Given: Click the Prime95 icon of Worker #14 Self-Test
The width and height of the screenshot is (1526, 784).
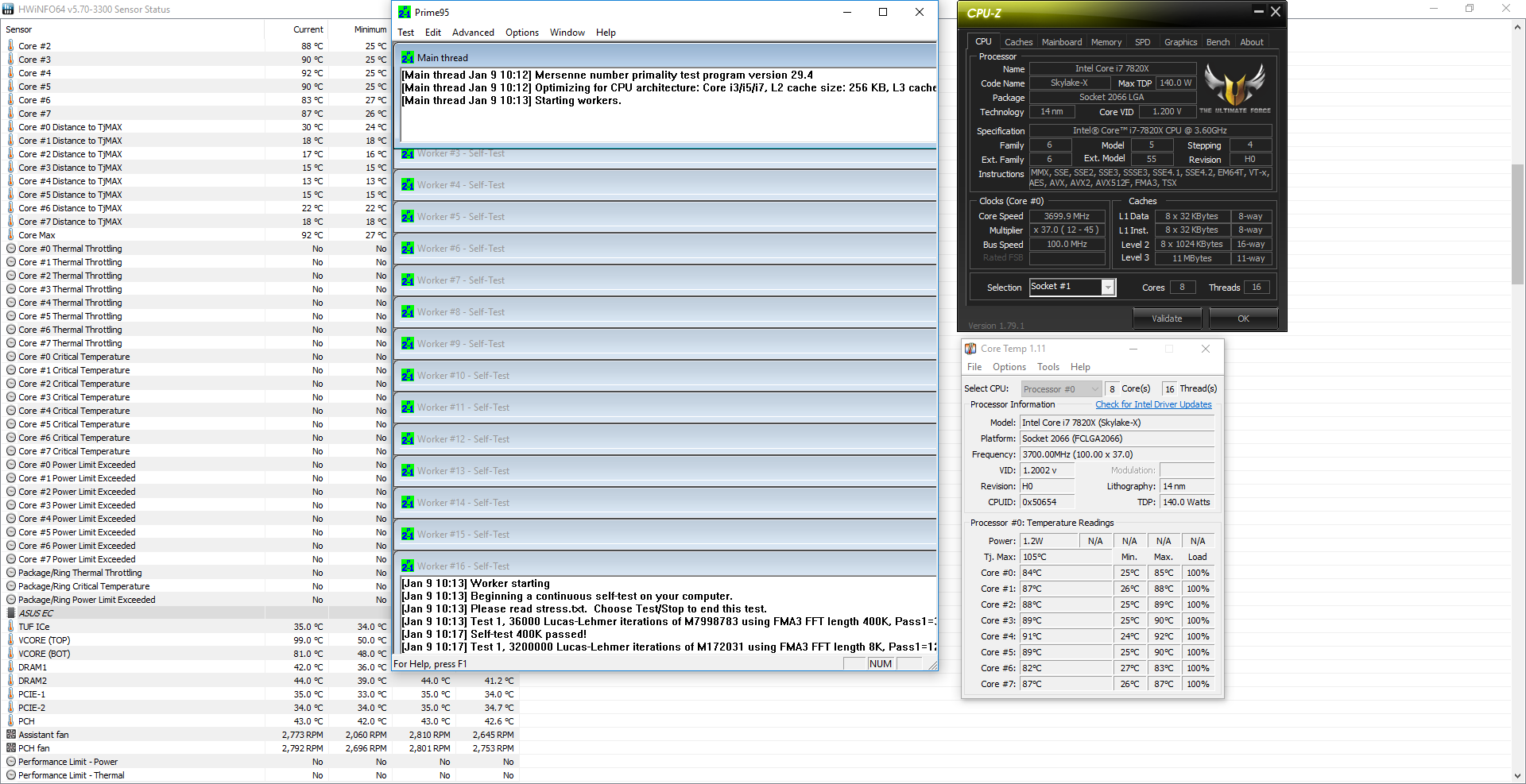Looking at the screenshot, I should pyautogui.click(x=408, y=502).
